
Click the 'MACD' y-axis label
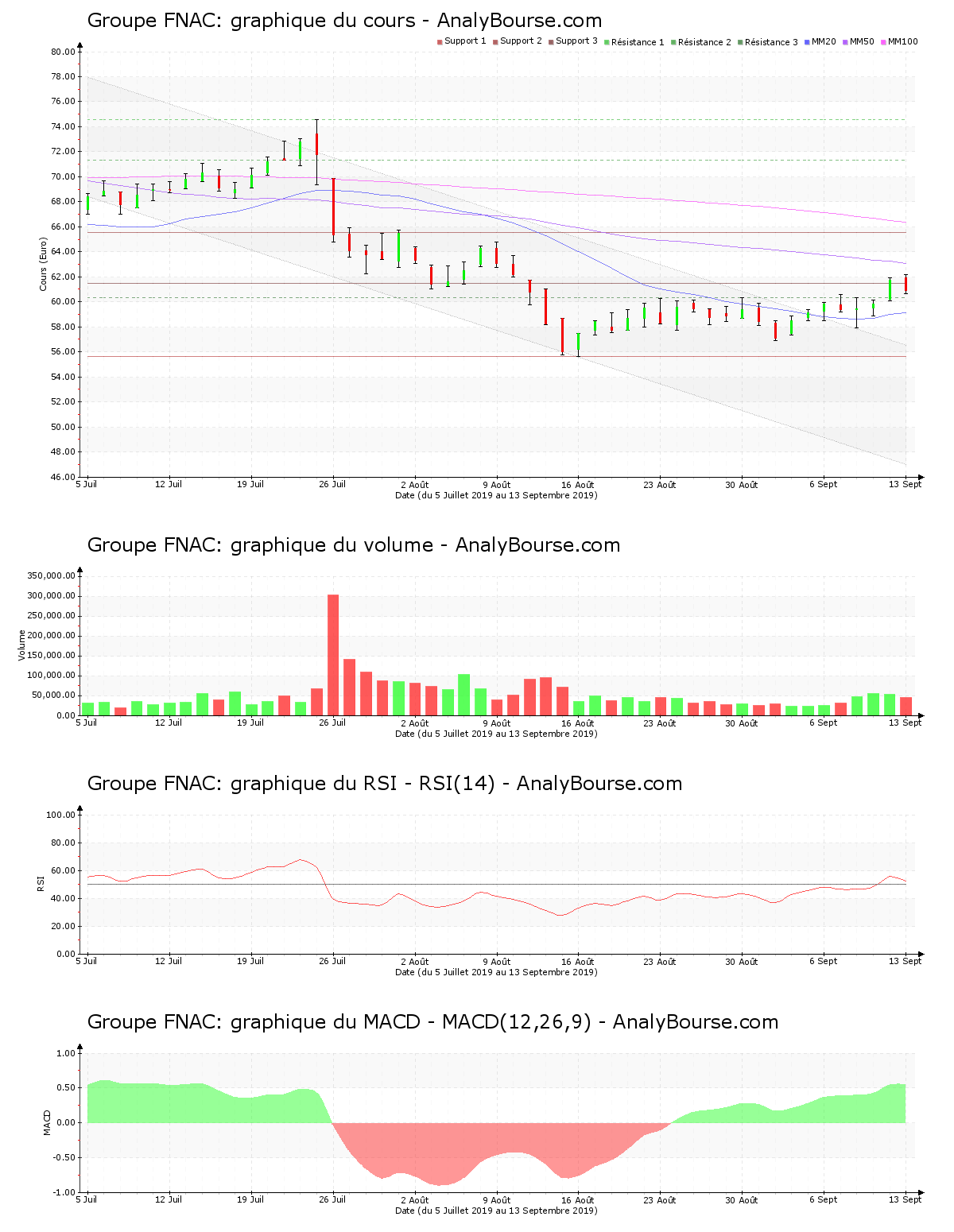(47, 1122)
